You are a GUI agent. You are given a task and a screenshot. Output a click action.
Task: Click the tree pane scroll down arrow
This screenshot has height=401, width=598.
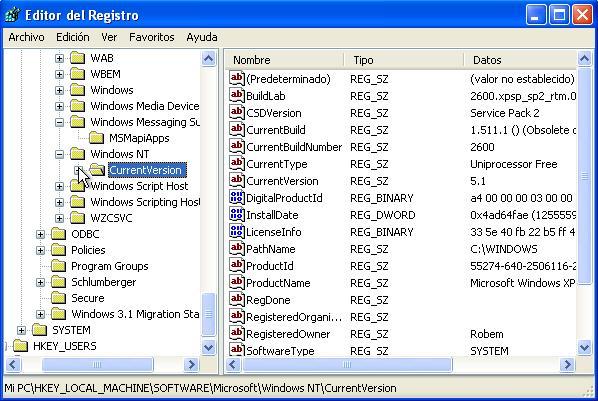(209, 348)
